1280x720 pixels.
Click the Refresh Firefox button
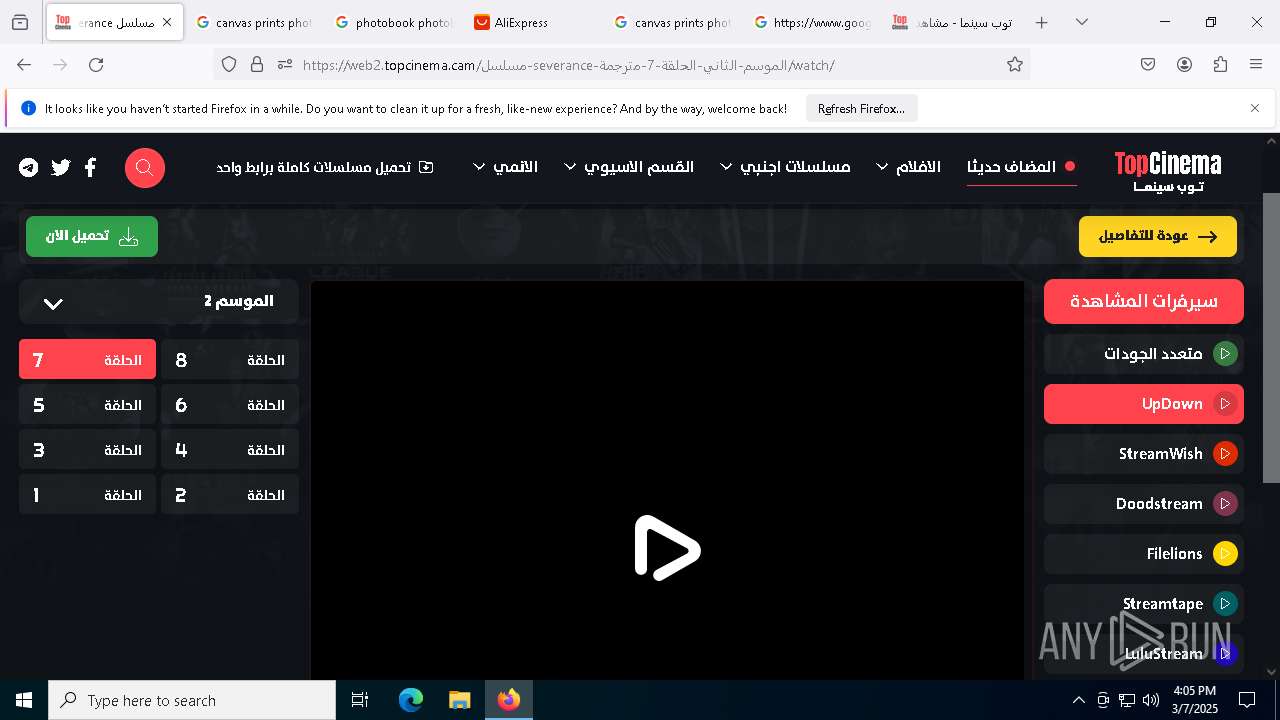coord(861,108)
